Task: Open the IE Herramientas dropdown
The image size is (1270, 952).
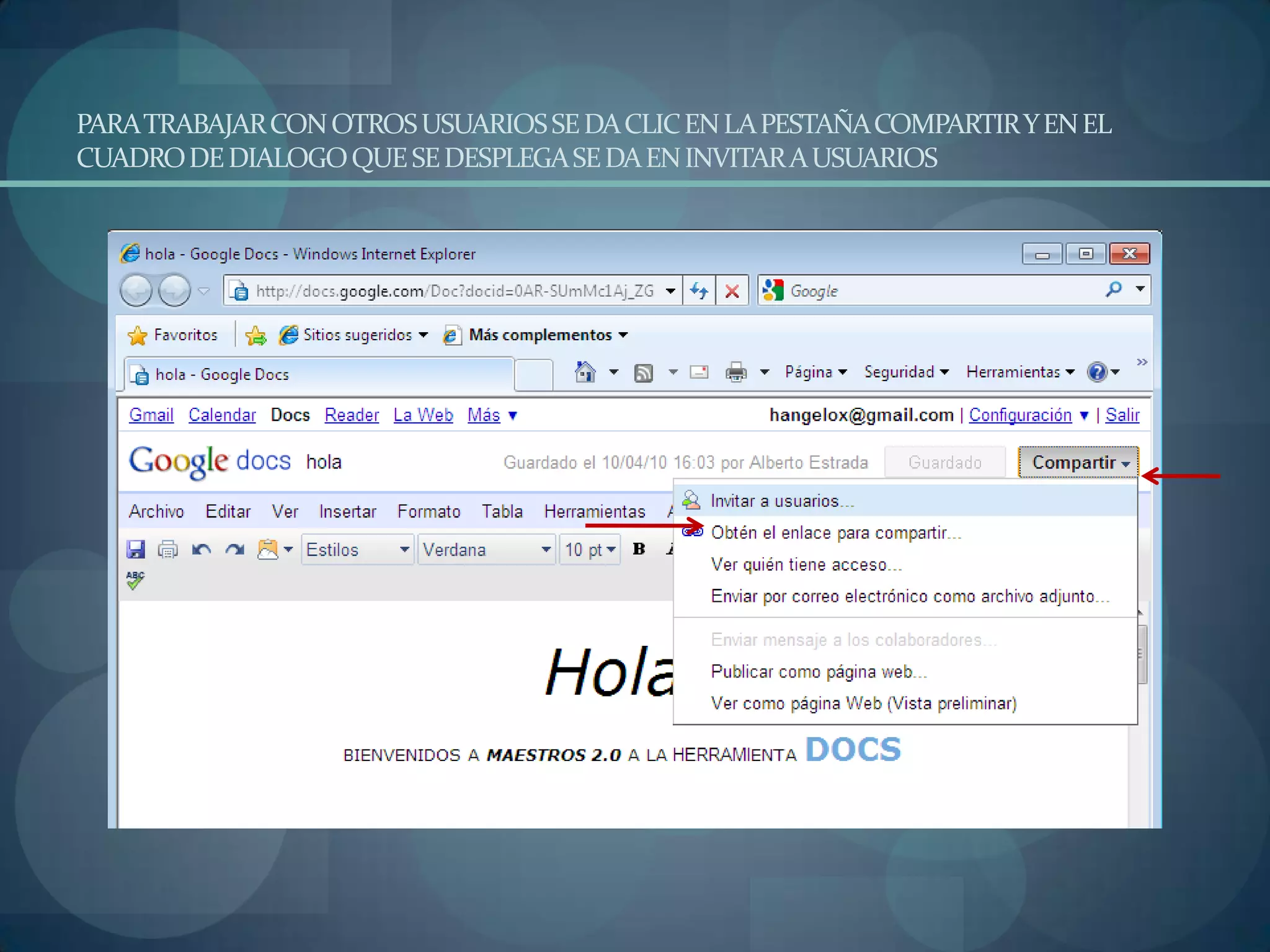Action: click(1020, 372)
